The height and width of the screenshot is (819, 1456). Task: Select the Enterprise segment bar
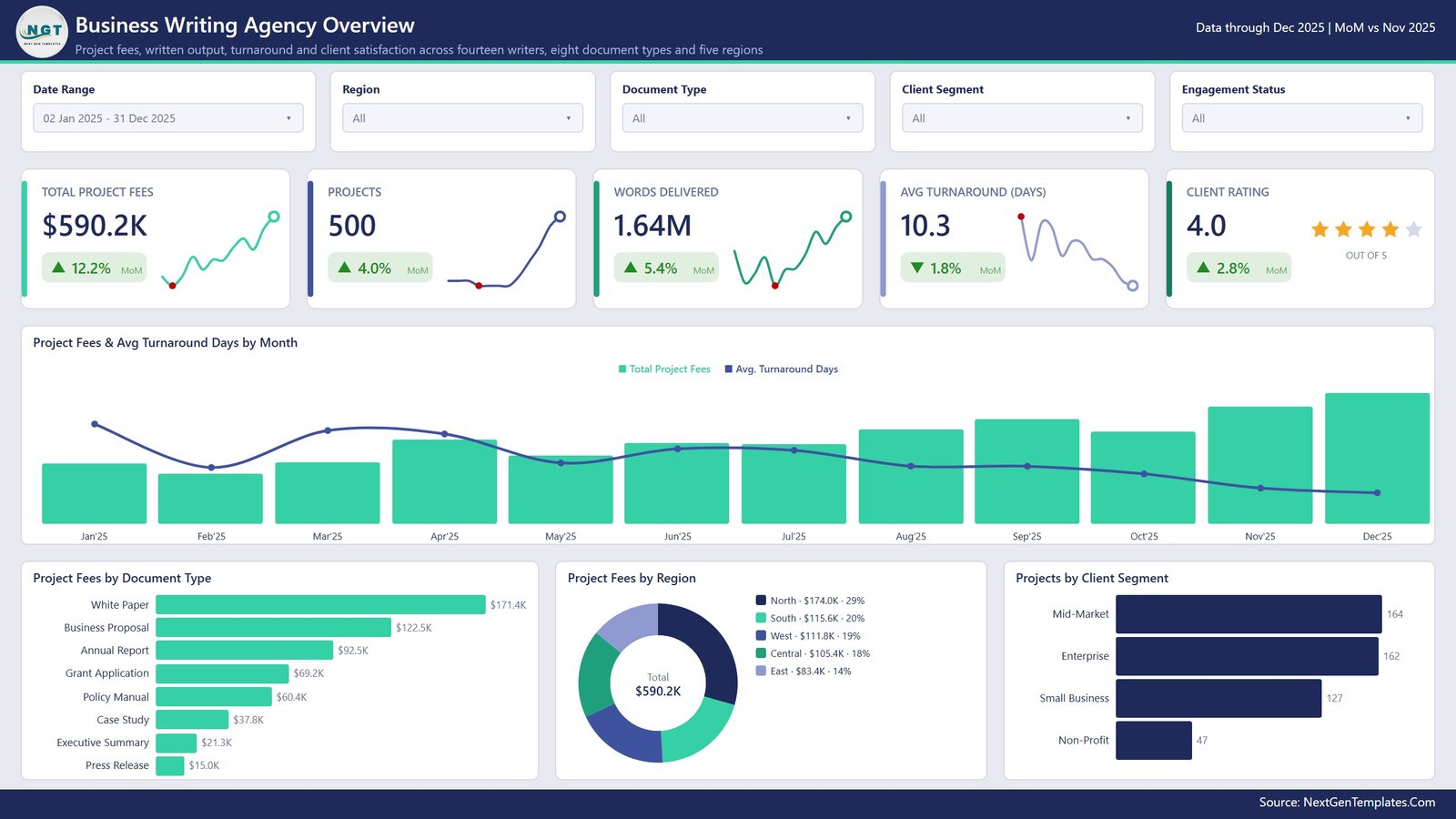point(1247,656)
